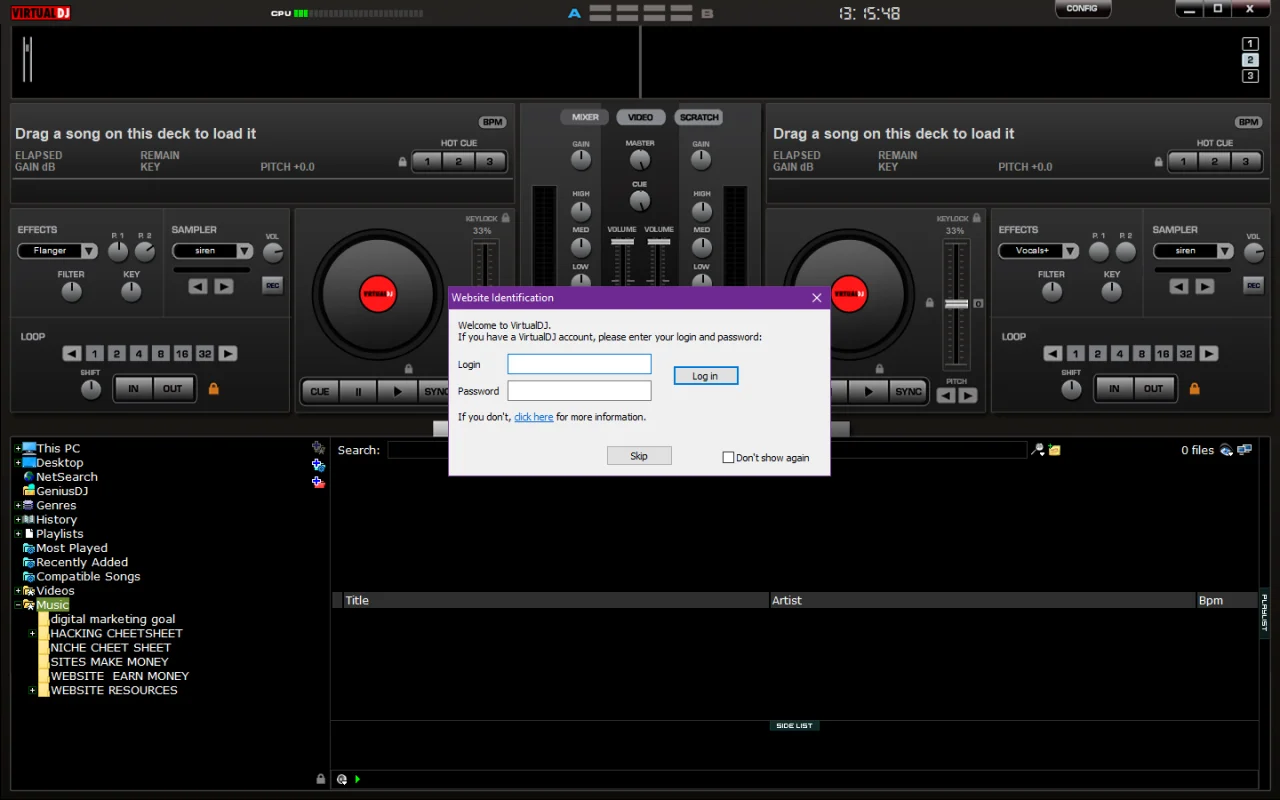The width and height of the screenshot is (1280, 800).
Task: Expand the HACKING CHEETSHEET folder
Action: pos(32,633)
